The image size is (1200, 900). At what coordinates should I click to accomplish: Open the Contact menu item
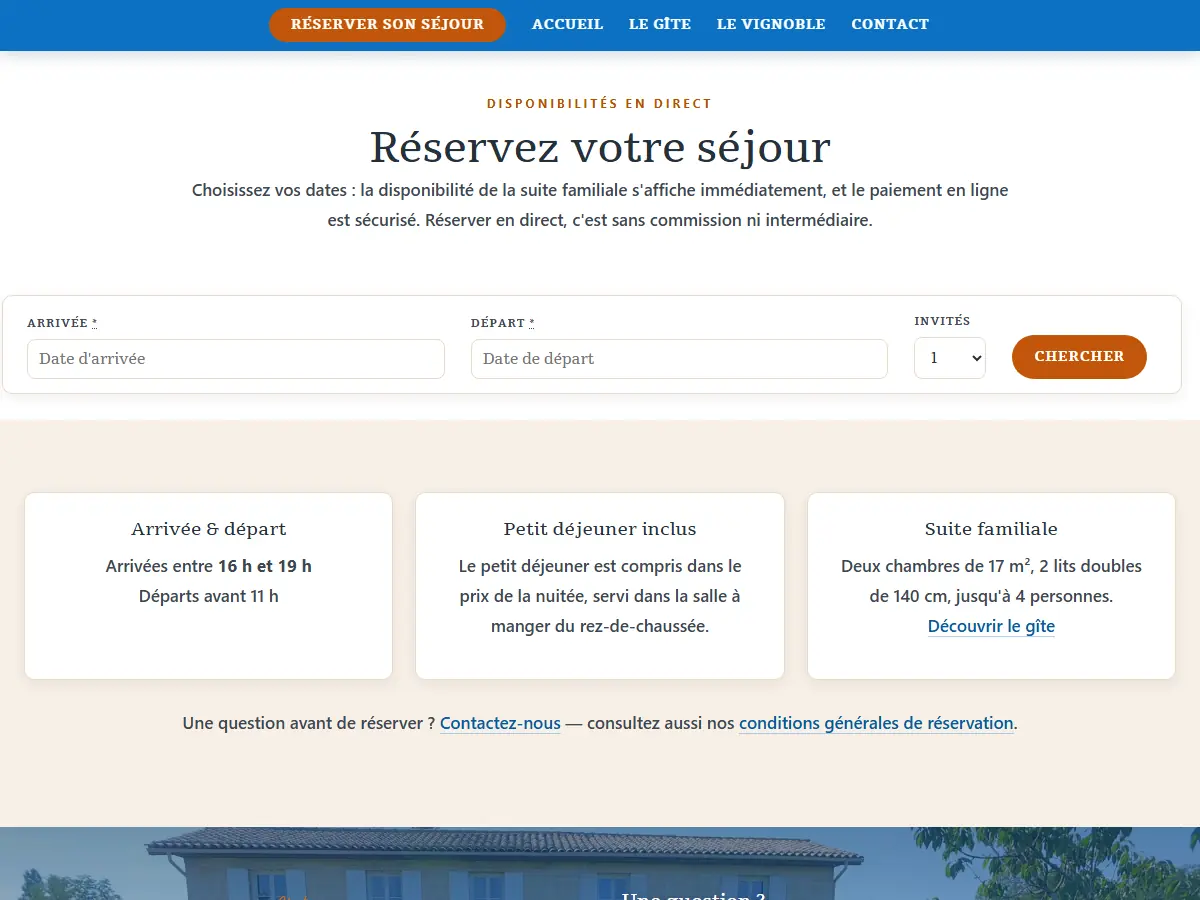[890, 25]
